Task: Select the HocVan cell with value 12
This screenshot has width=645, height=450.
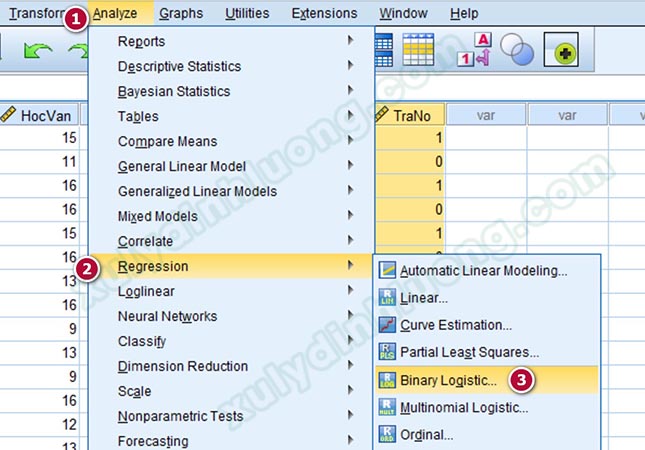Action: pyautogui.click(x=39, y=424)
